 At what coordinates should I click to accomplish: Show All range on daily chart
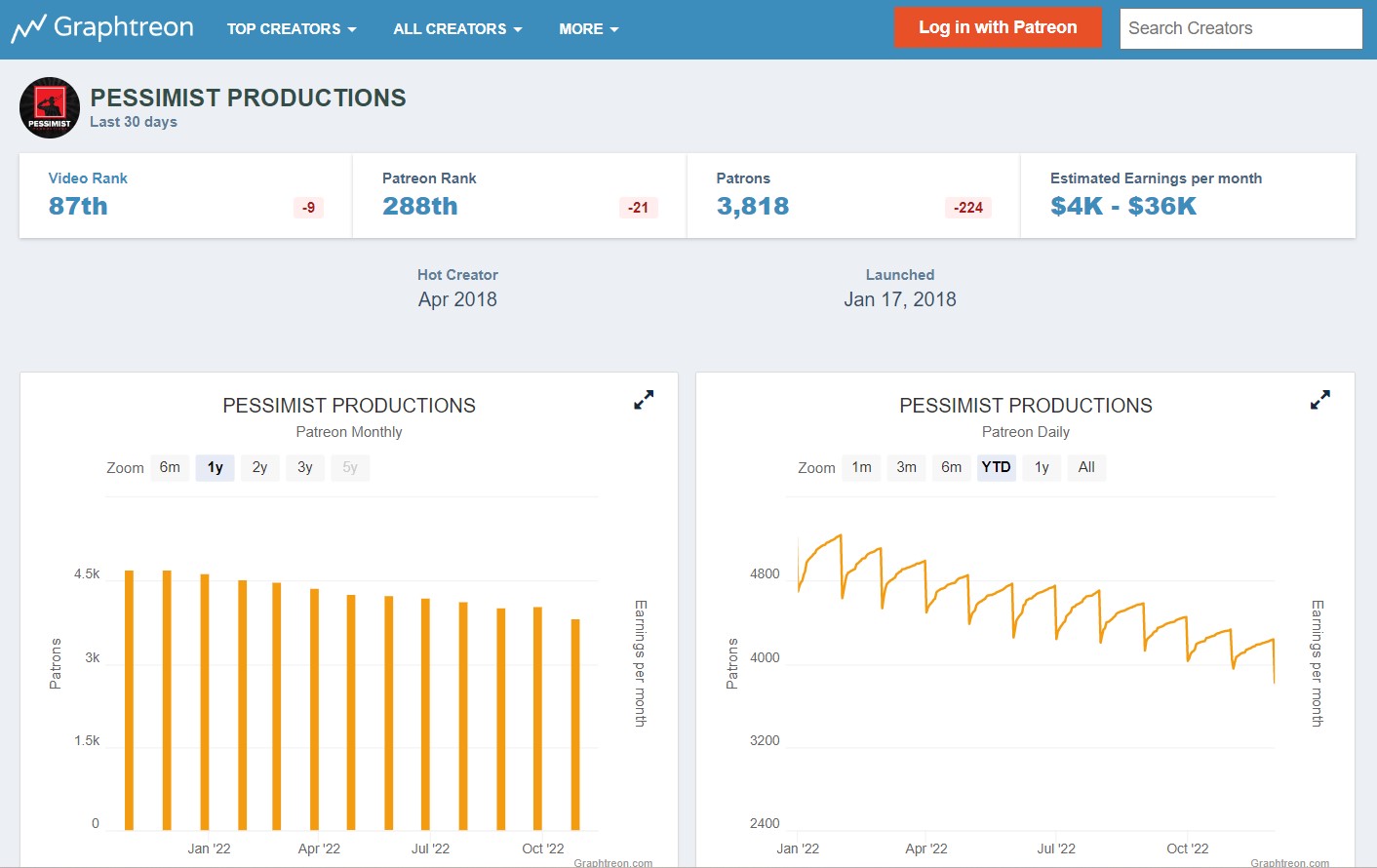(1086, 467)
